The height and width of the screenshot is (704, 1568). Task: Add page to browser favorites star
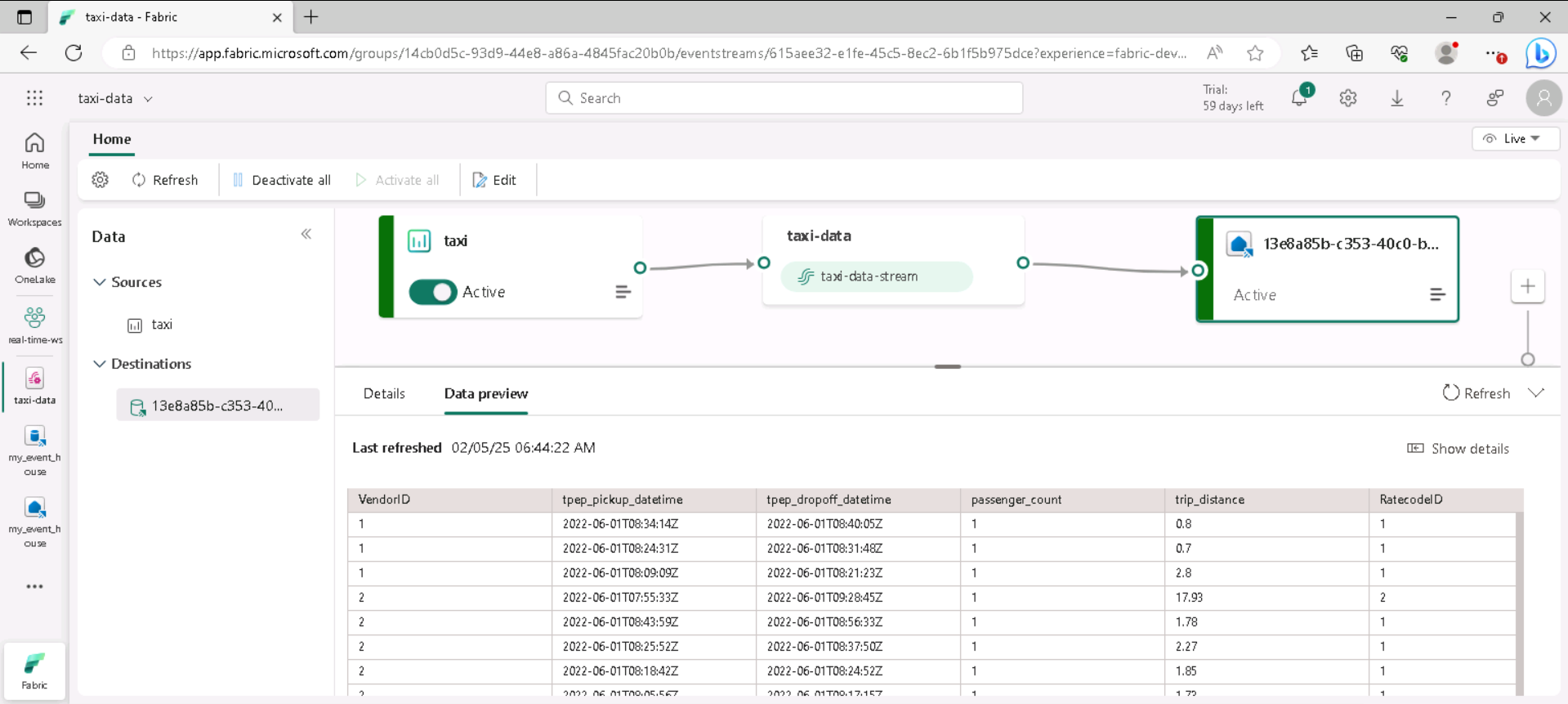pyautogui.click(x=1256, y=53)
